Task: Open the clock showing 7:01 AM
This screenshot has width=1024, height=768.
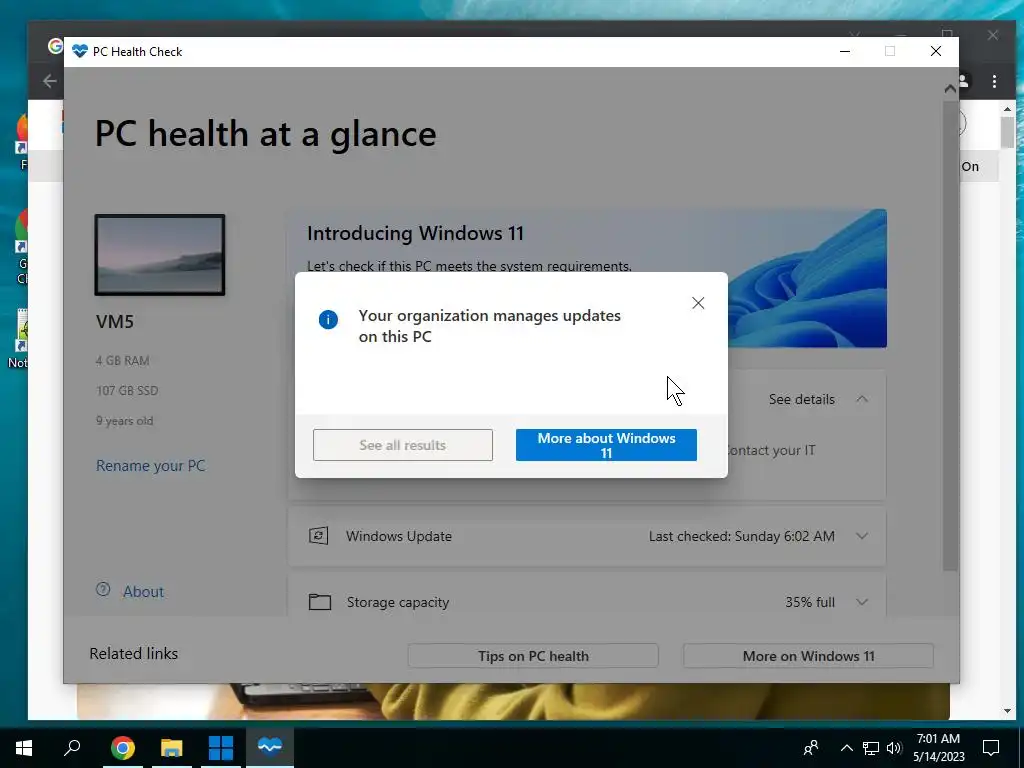Action: click(938, 748)
